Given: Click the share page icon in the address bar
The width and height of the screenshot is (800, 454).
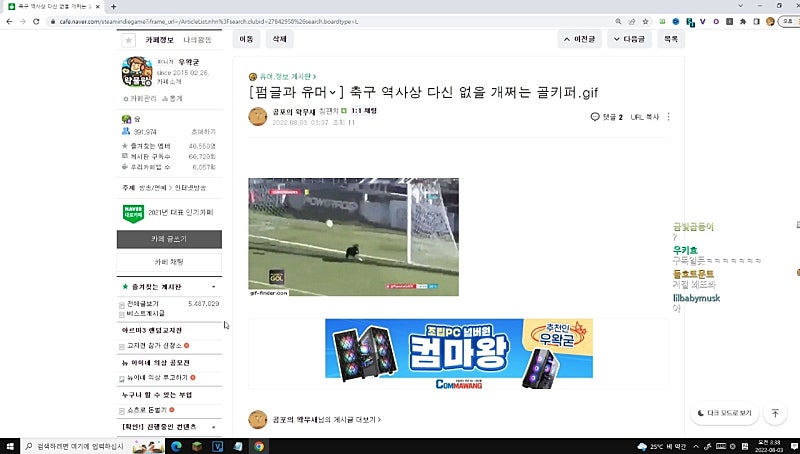Looking at the screenshot, I should pyautogui.click(x=632, y=21).
